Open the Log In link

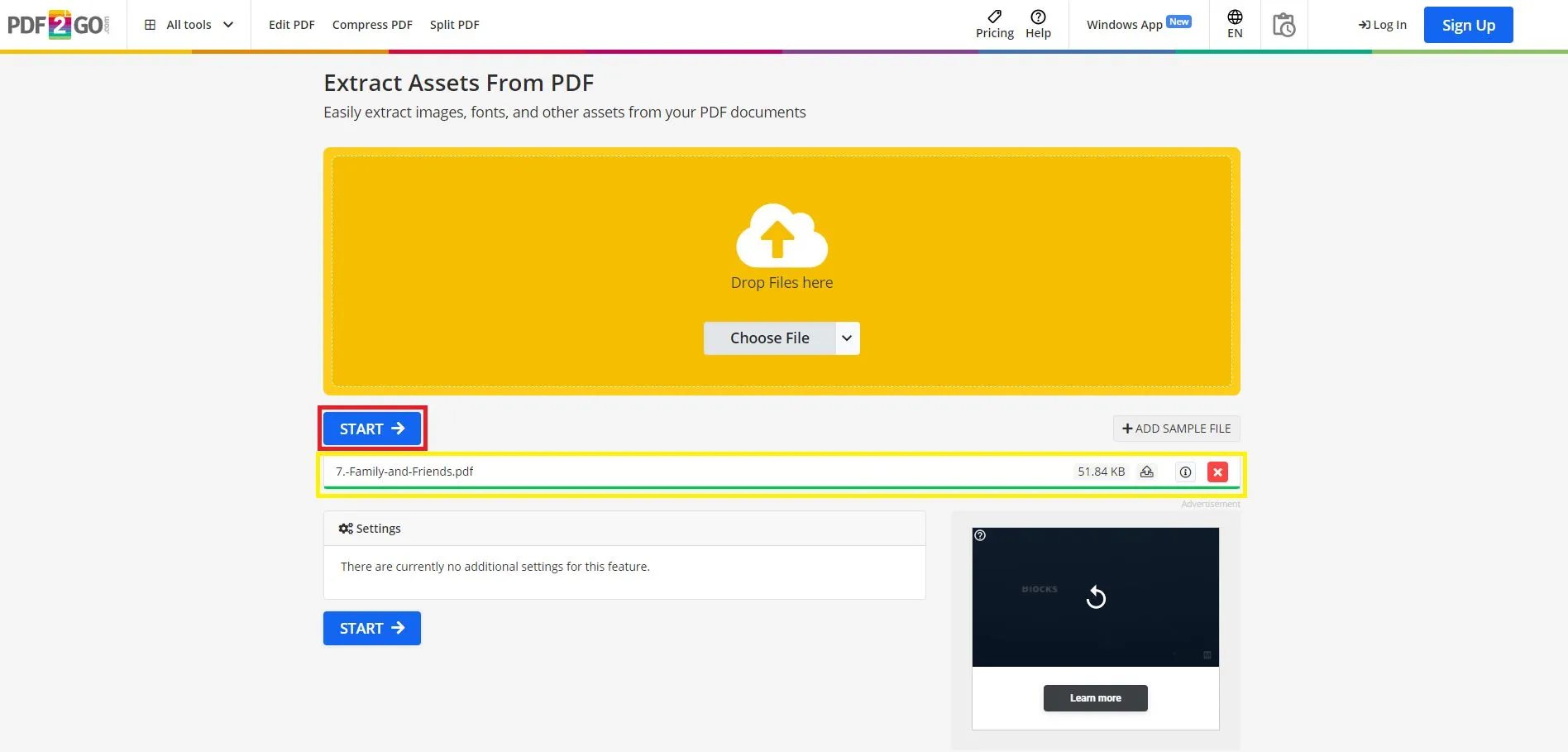pos(1382,25)
